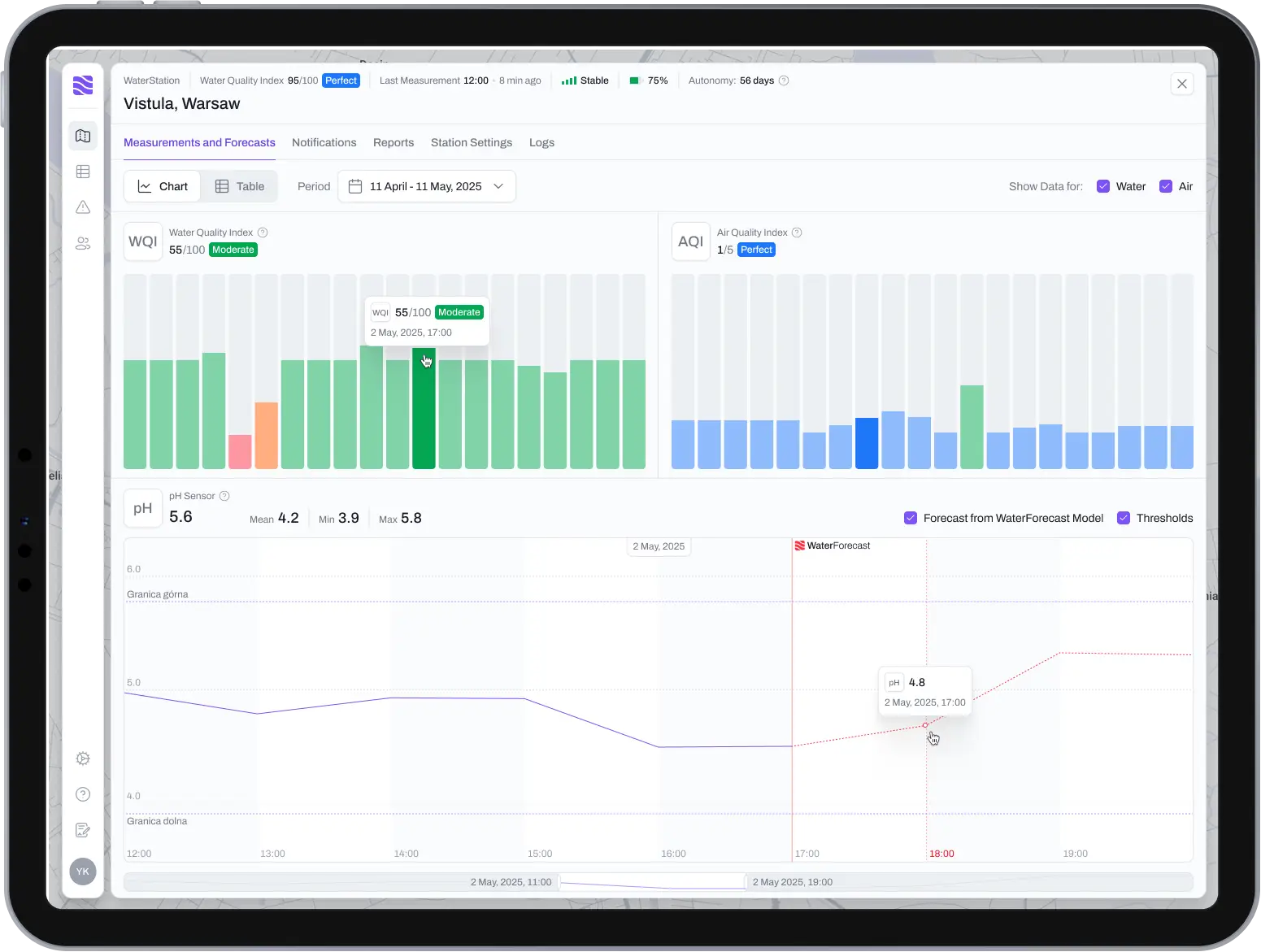1261x952 pixels.
Task: Open settings gear in sidebar
Action: tap(83, 759)
